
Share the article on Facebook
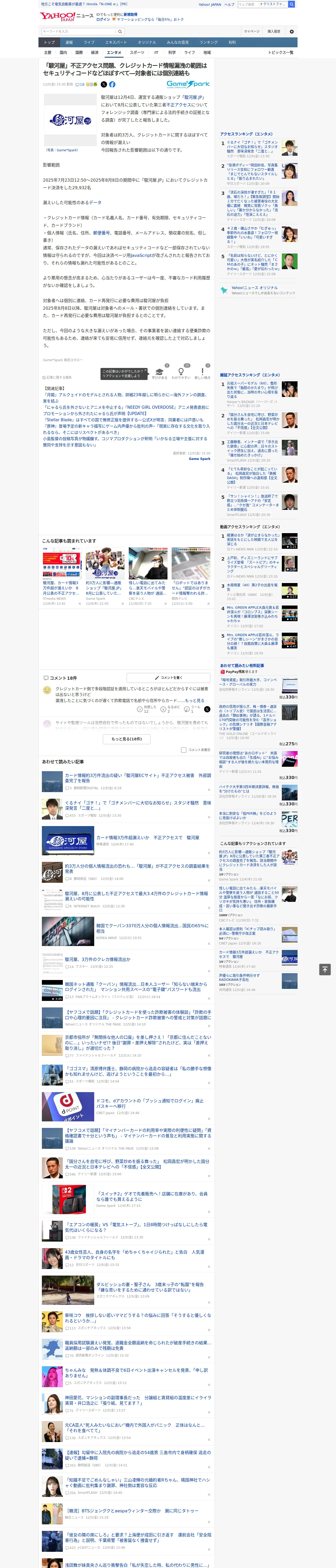pyautogui.click(x=112, y=85)
